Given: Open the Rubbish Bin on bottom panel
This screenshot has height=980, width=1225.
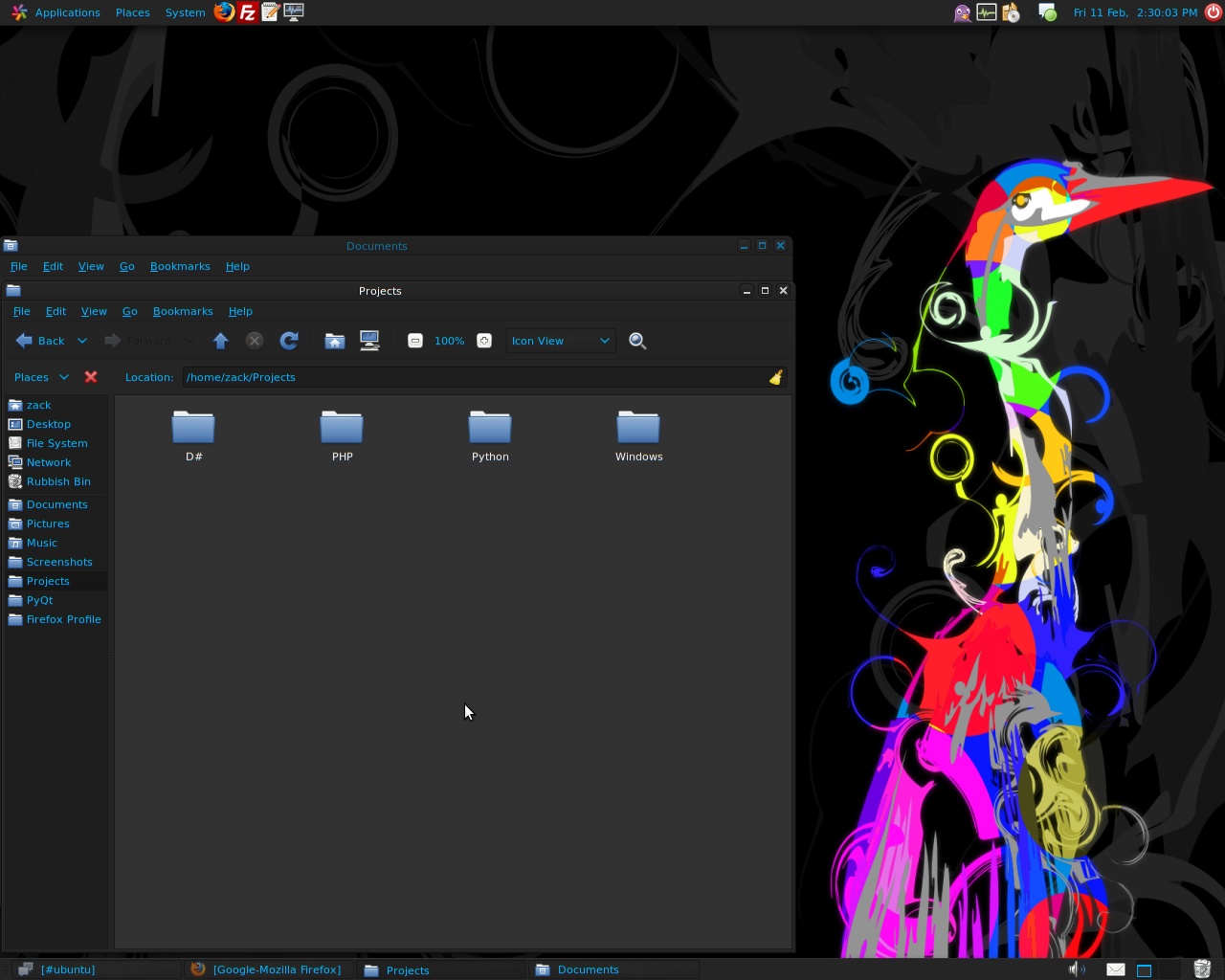Looking at the screenshot, I should tap(1202, 969).
